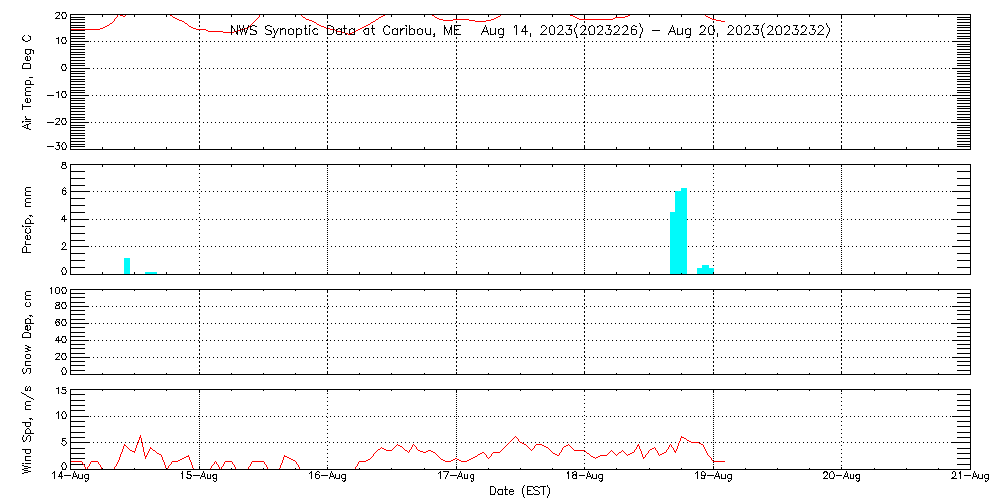Click the '19-Aug' date tick label
The width and height of the screenshot is (1000, 500).
coord(714,478)
